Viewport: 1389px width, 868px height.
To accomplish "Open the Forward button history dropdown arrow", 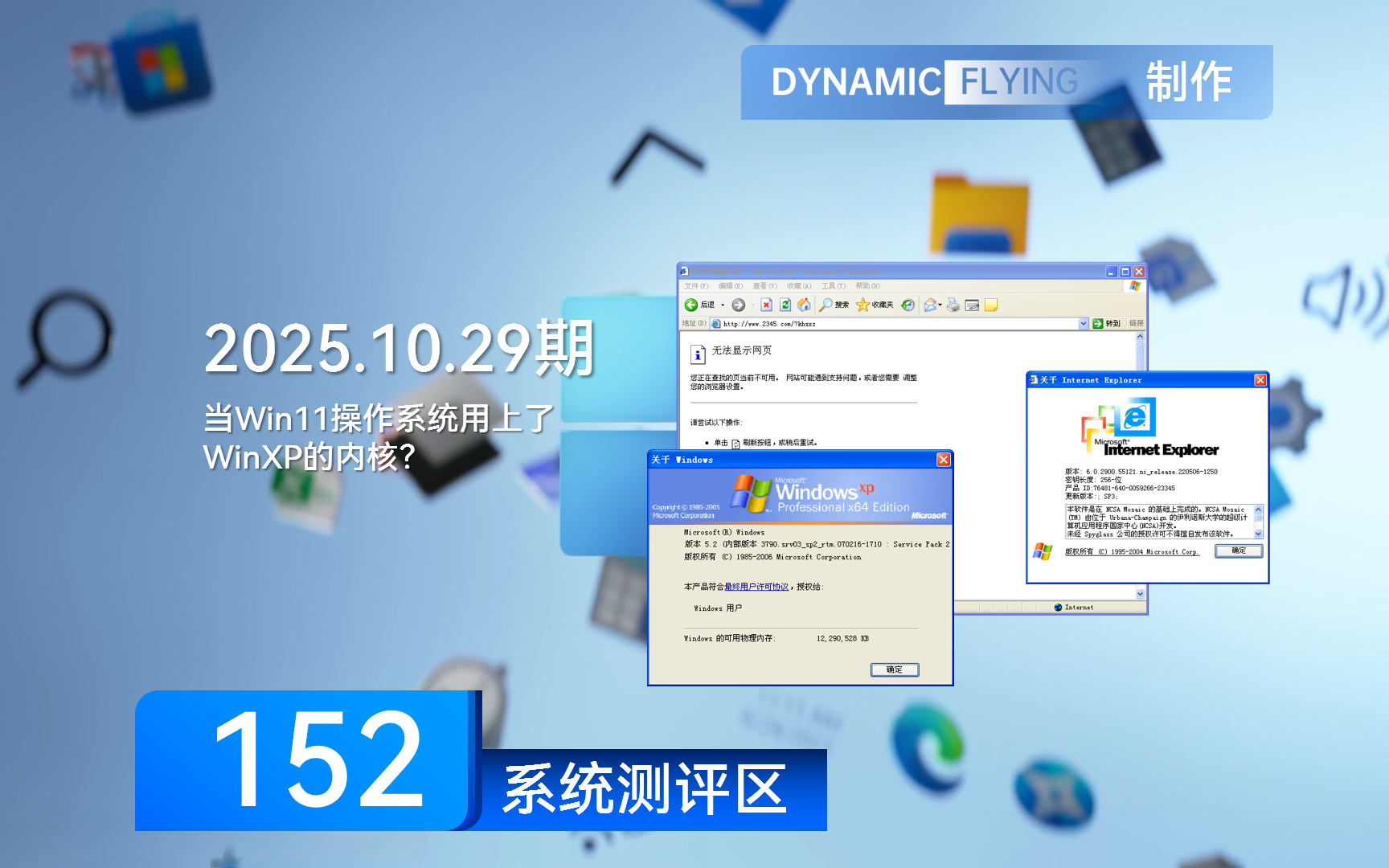I will (x=752, y=305).
